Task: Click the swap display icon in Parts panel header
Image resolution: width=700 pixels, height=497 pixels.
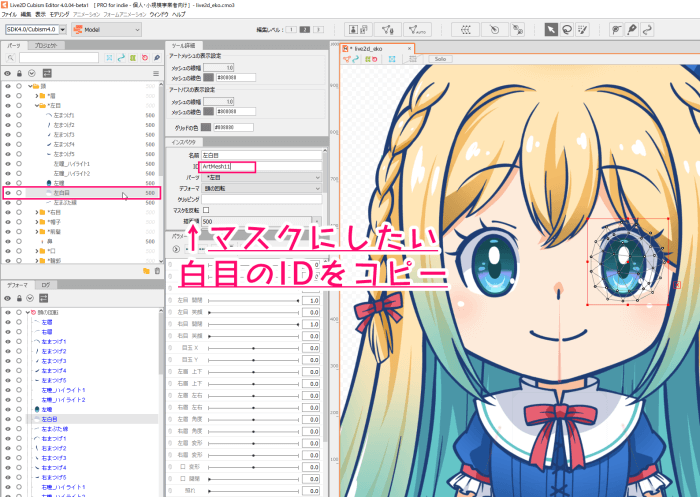Action: pyautogui.click(x=47, y=73)
